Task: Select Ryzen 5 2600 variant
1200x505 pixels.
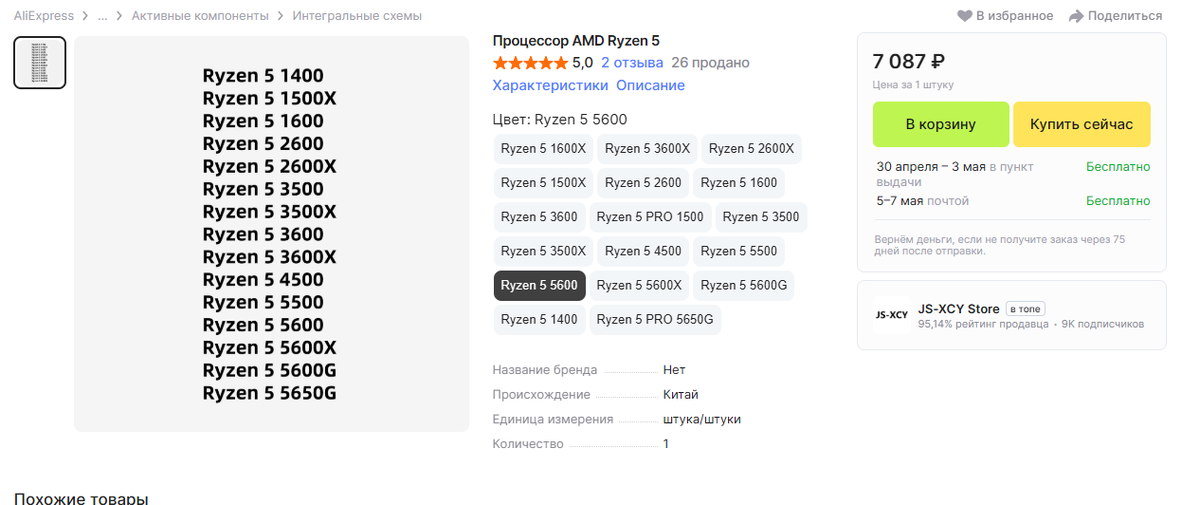Action: tap(643, 183)
